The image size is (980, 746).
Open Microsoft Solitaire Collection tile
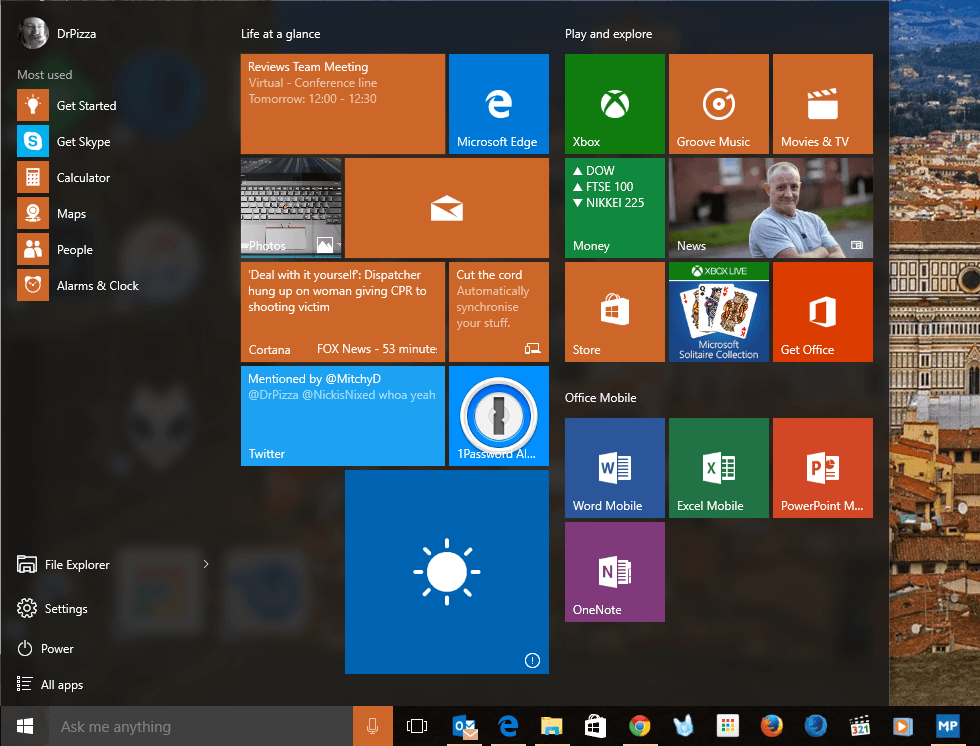[x=719, y=312]
